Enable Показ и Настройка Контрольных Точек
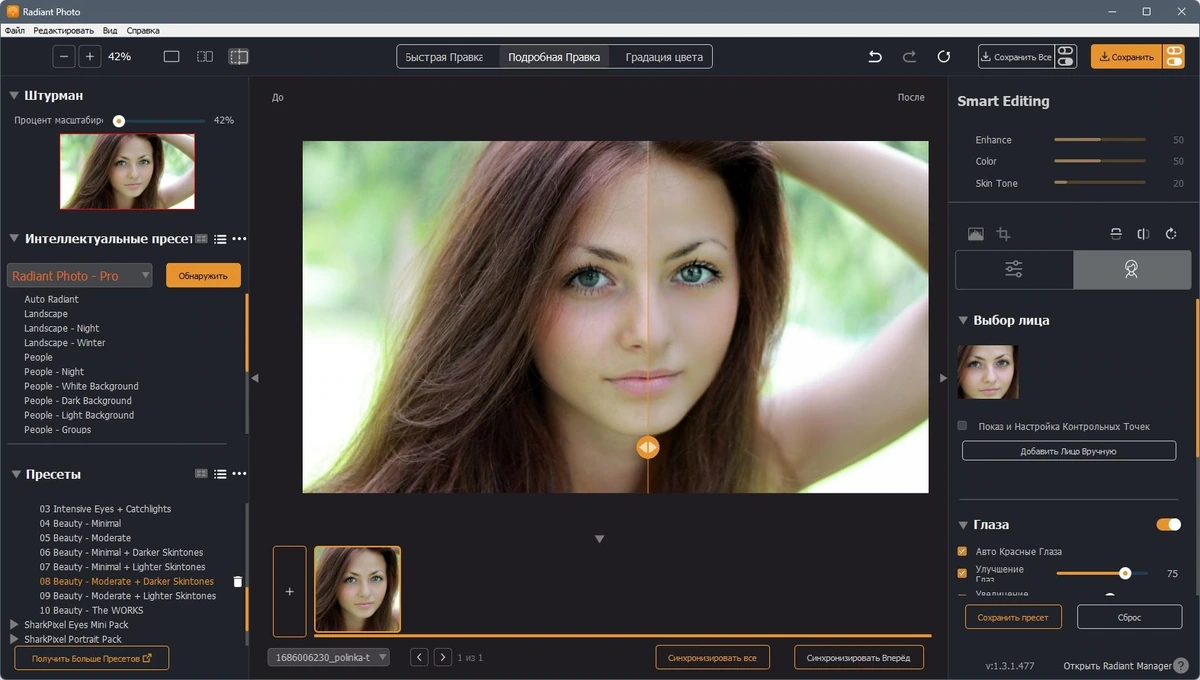The image size is (1200, 680). click(962, 426)
